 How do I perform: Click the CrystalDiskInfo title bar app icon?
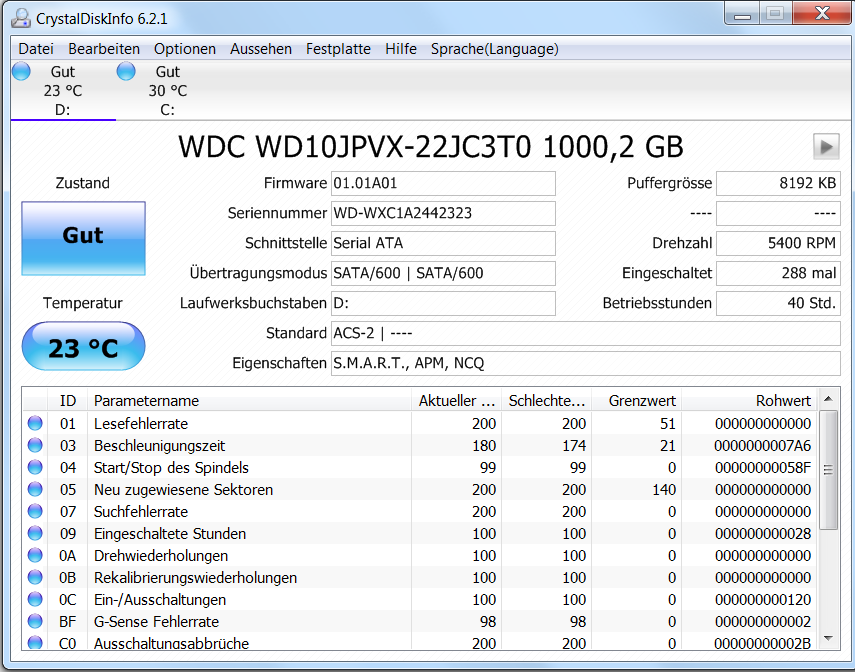[x=21, y=18]
